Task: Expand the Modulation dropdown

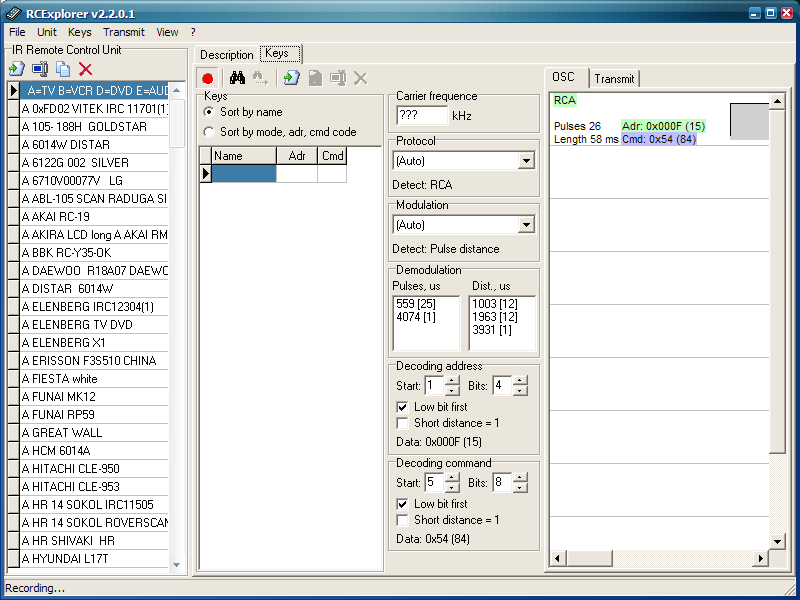Action: coord(526,225)
